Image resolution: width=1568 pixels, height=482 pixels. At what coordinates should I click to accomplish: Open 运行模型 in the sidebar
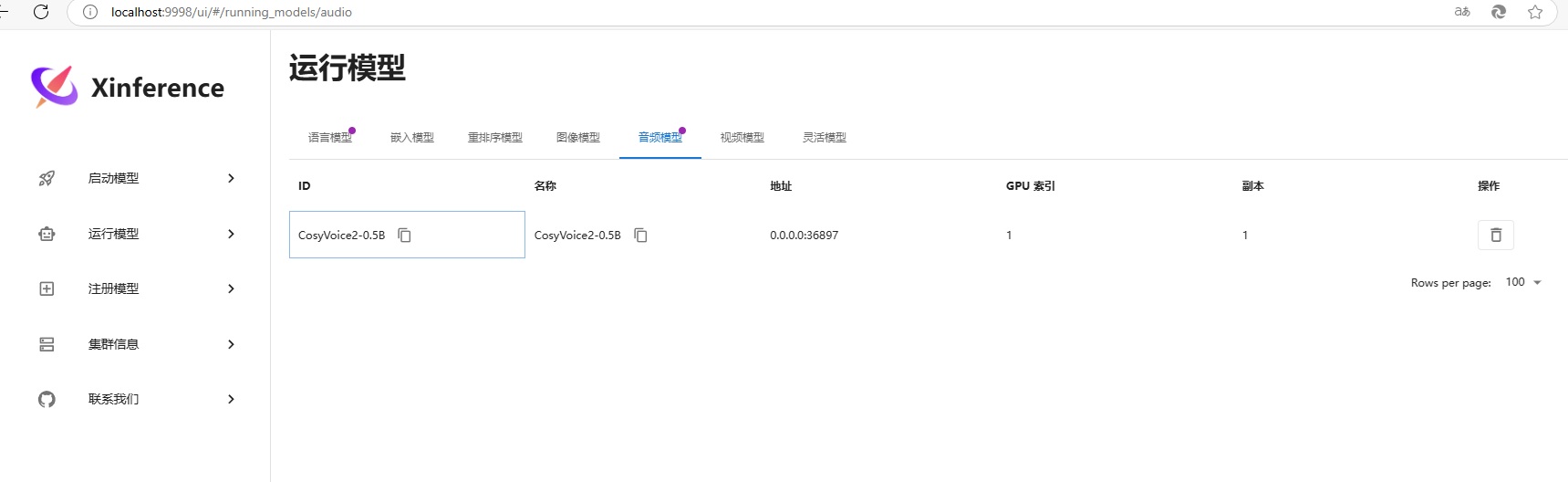(x=135, y=234)
